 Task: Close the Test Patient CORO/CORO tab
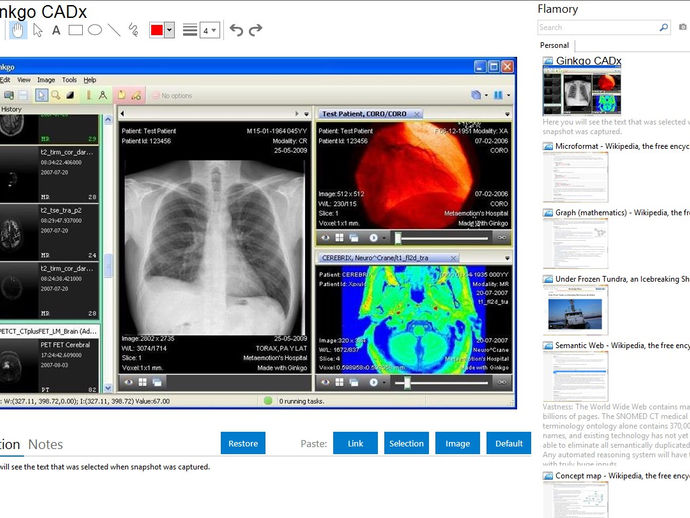tap(417, 114)
